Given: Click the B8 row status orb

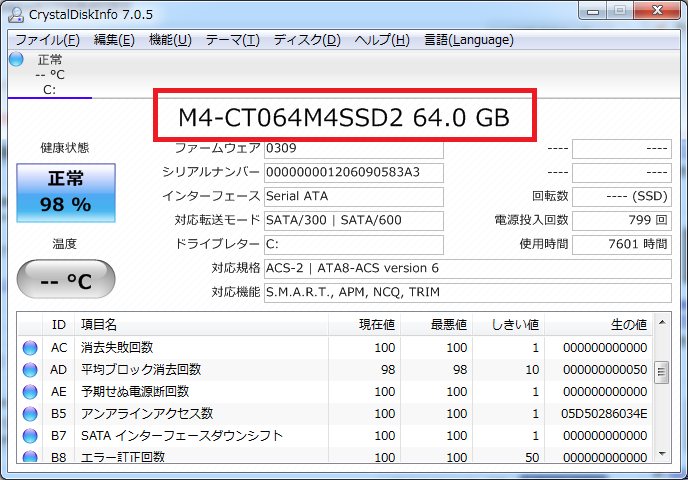Looking at the screenshot, I should click(30, 456).
